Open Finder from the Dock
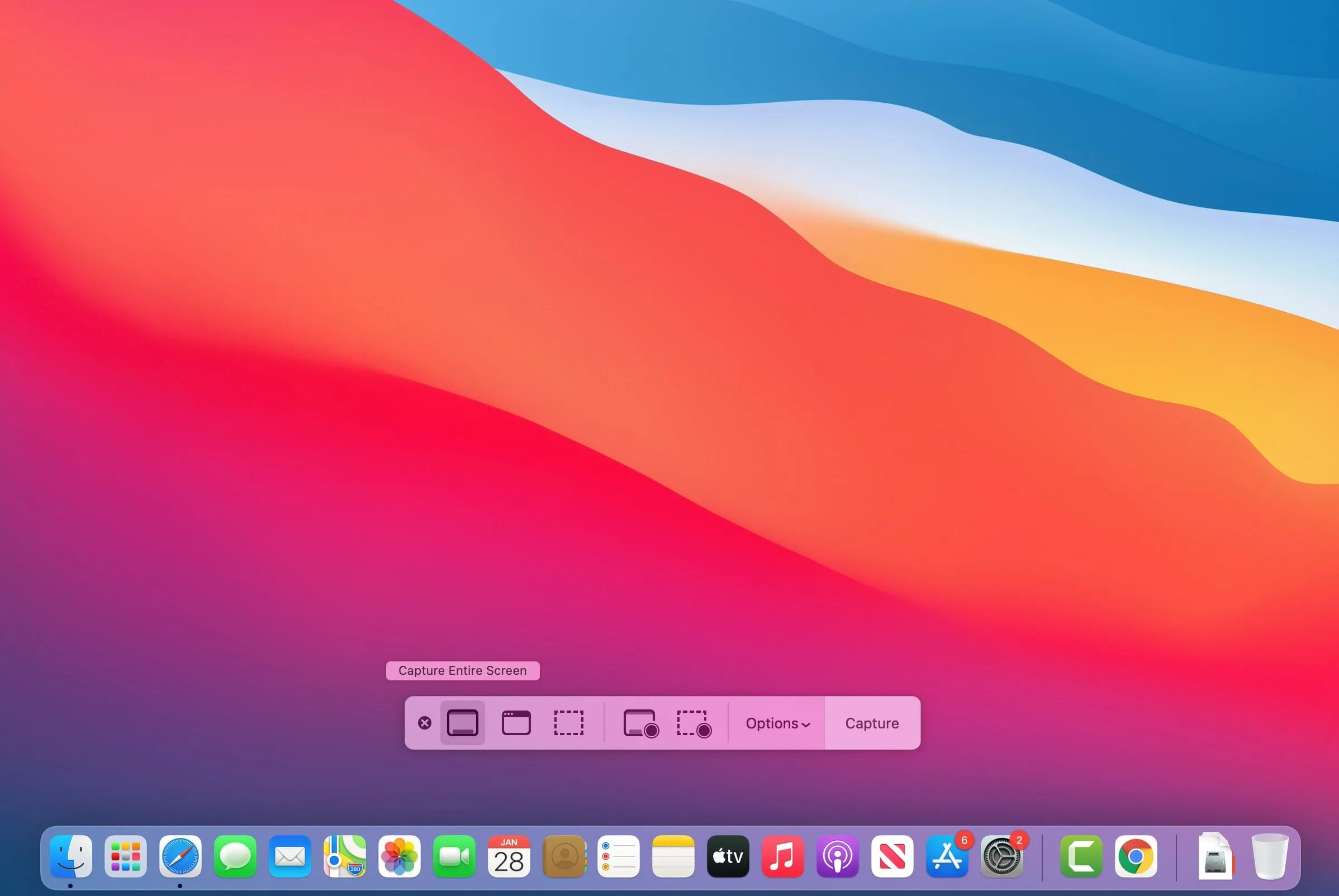 point(71,856)
